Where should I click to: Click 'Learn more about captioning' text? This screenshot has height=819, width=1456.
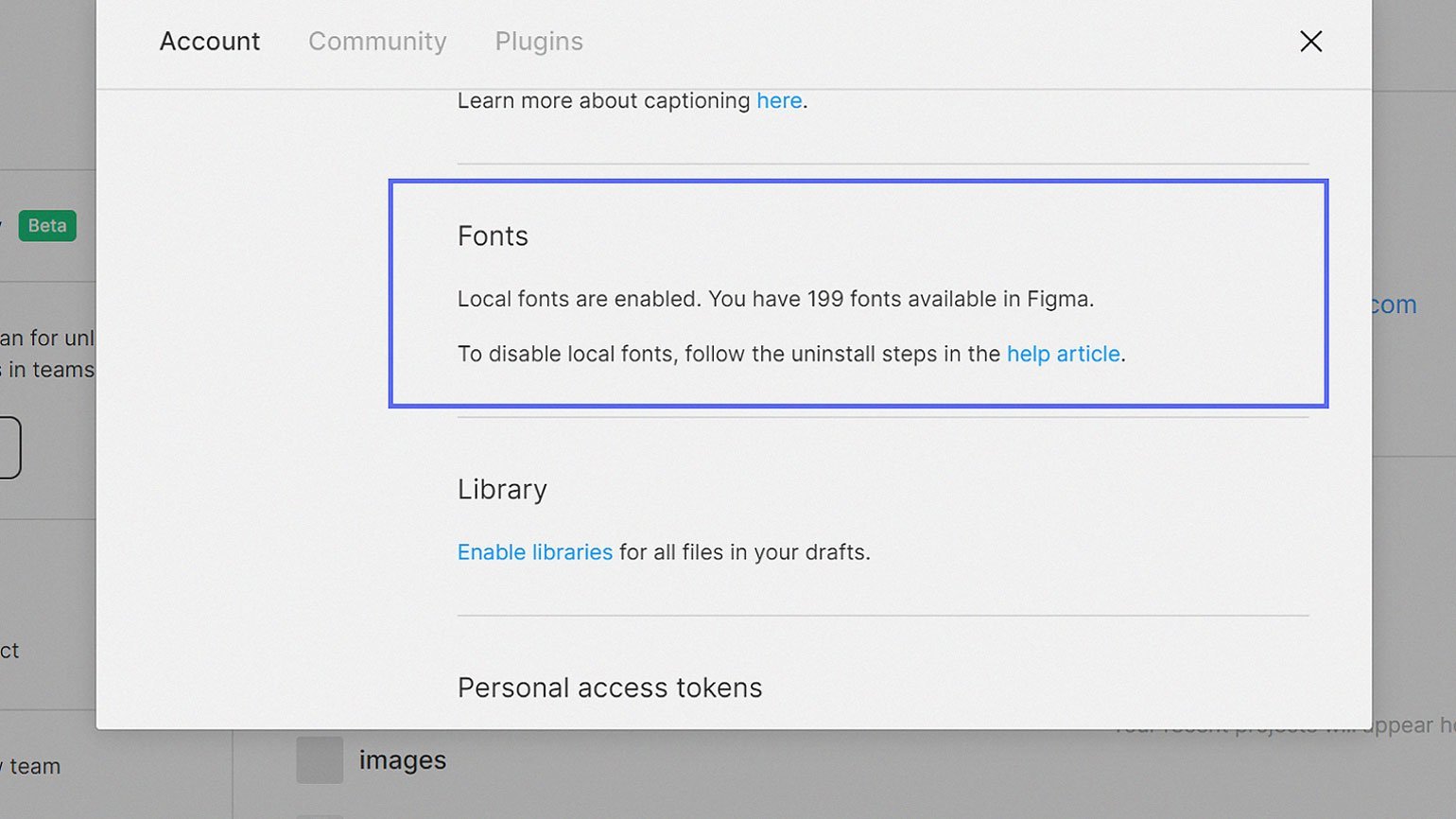603,101
